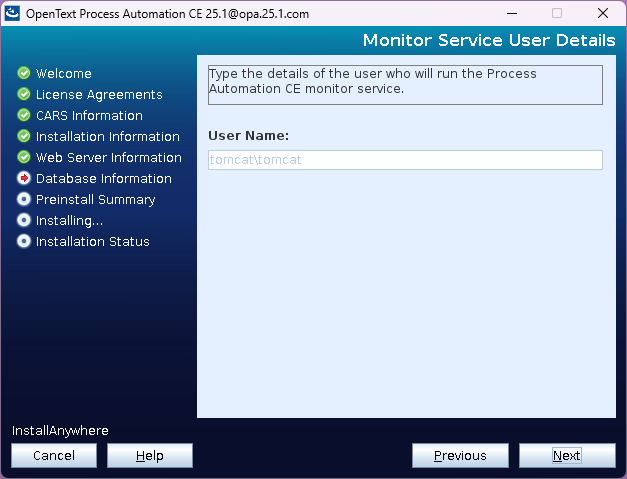Click the pending circle icon beside Preinstall Summary
The image size is (627, 479).
click(24, 199)
